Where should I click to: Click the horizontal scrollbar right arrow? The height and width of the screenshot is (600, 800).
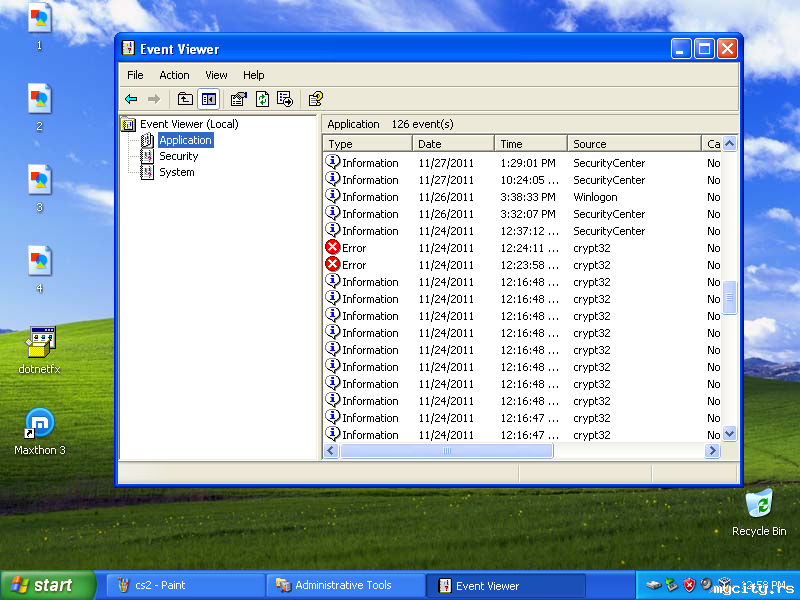(x=712, y=451)
